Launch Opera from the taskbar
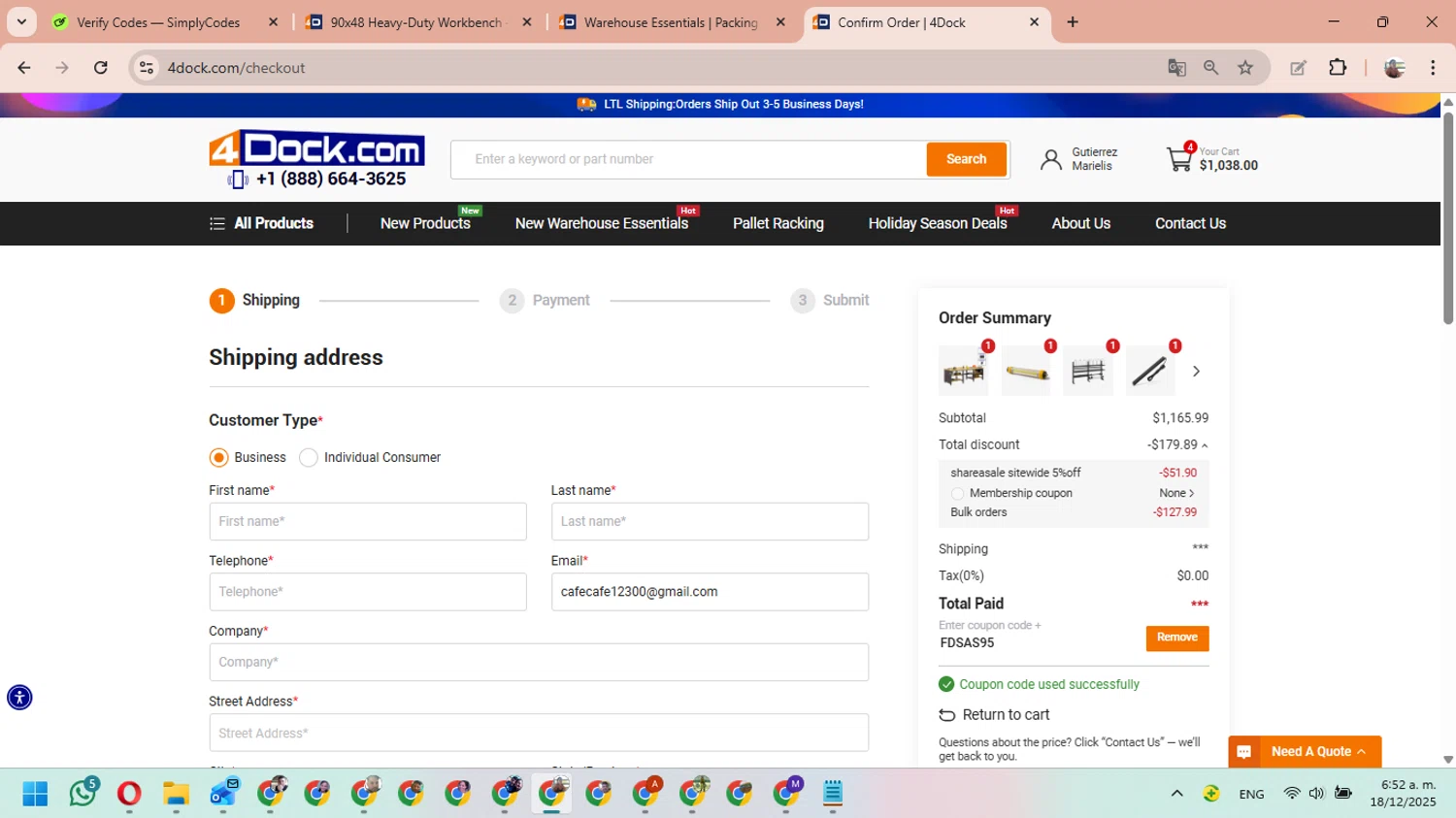This screenshot has height=818, width=1456. (128, 794)
